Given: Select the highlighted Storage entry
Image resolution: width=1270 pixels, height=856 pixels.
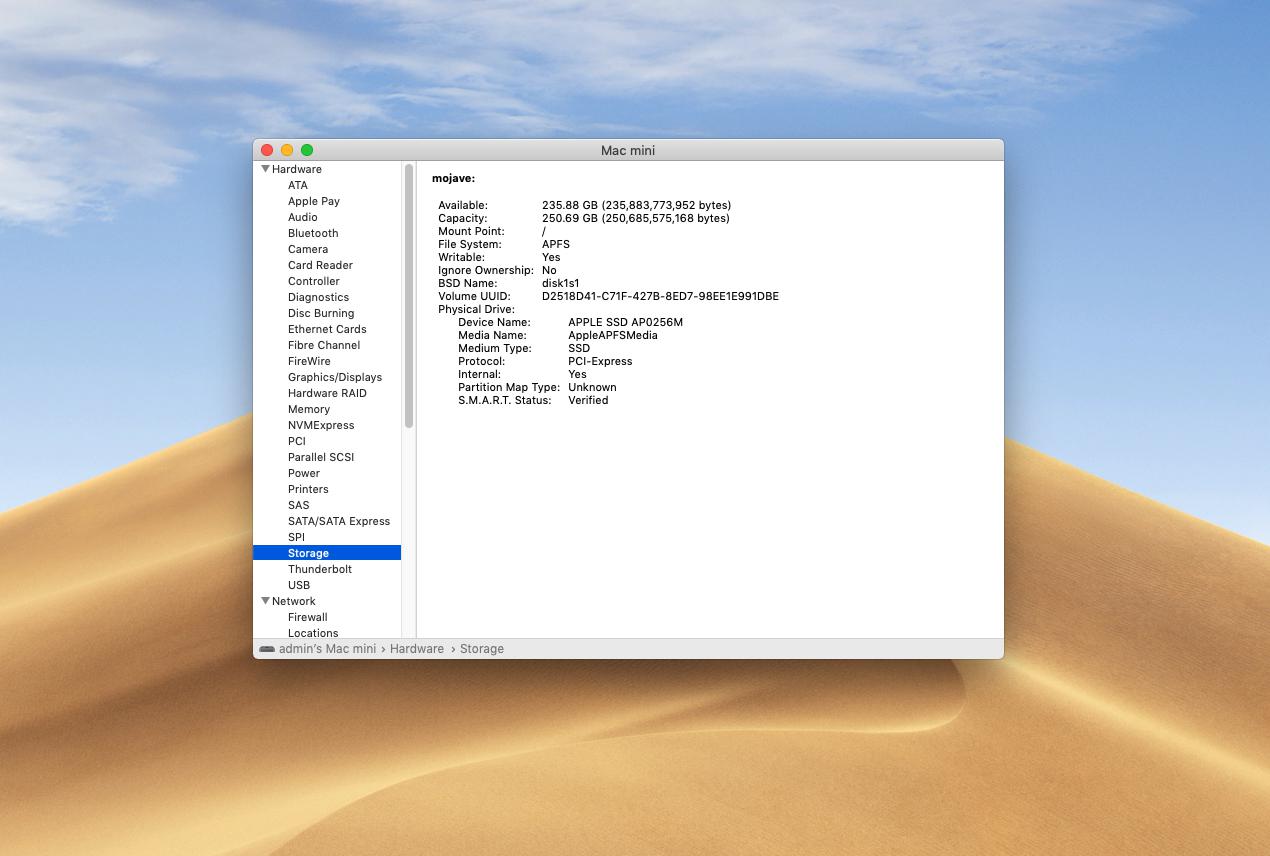Looking at the screenshot, I should click(308, 553).
